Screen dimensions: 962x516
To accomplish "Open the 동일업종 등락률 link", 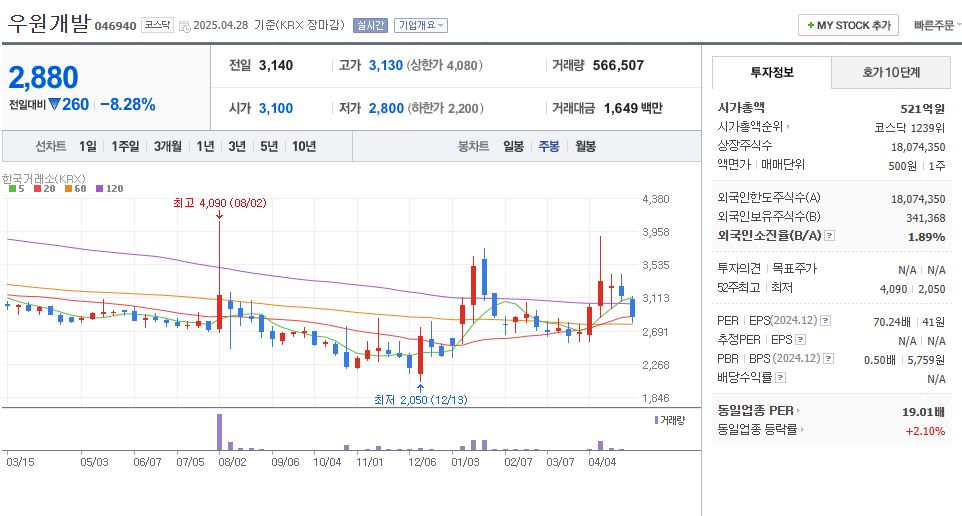I will pyautogui.click(x=757, y=429).
